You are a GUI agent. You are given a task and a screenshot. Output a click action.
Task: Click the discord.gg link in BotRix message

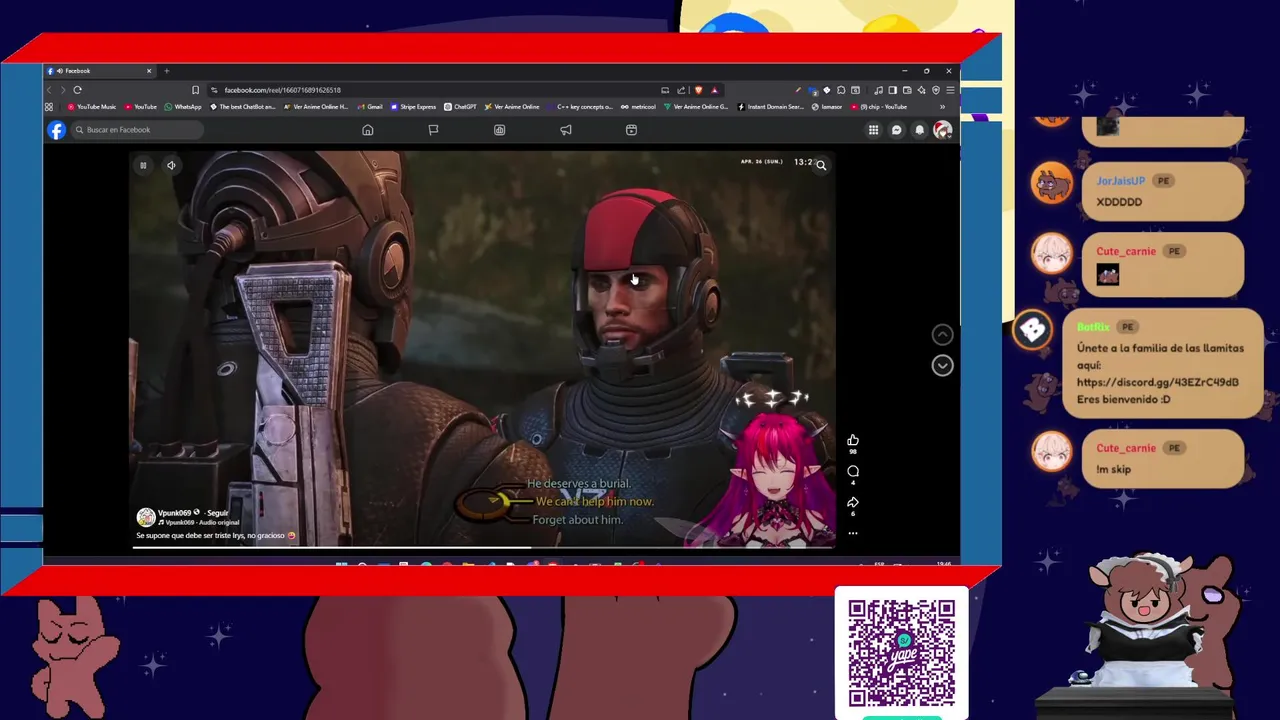[x=1158, y=382]
